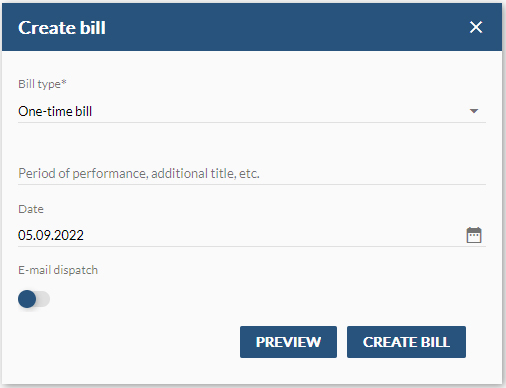Click the grey track of the dispatch switch
Image resolution: width=506 pixels, height=388 pixels.
(43, 299)
